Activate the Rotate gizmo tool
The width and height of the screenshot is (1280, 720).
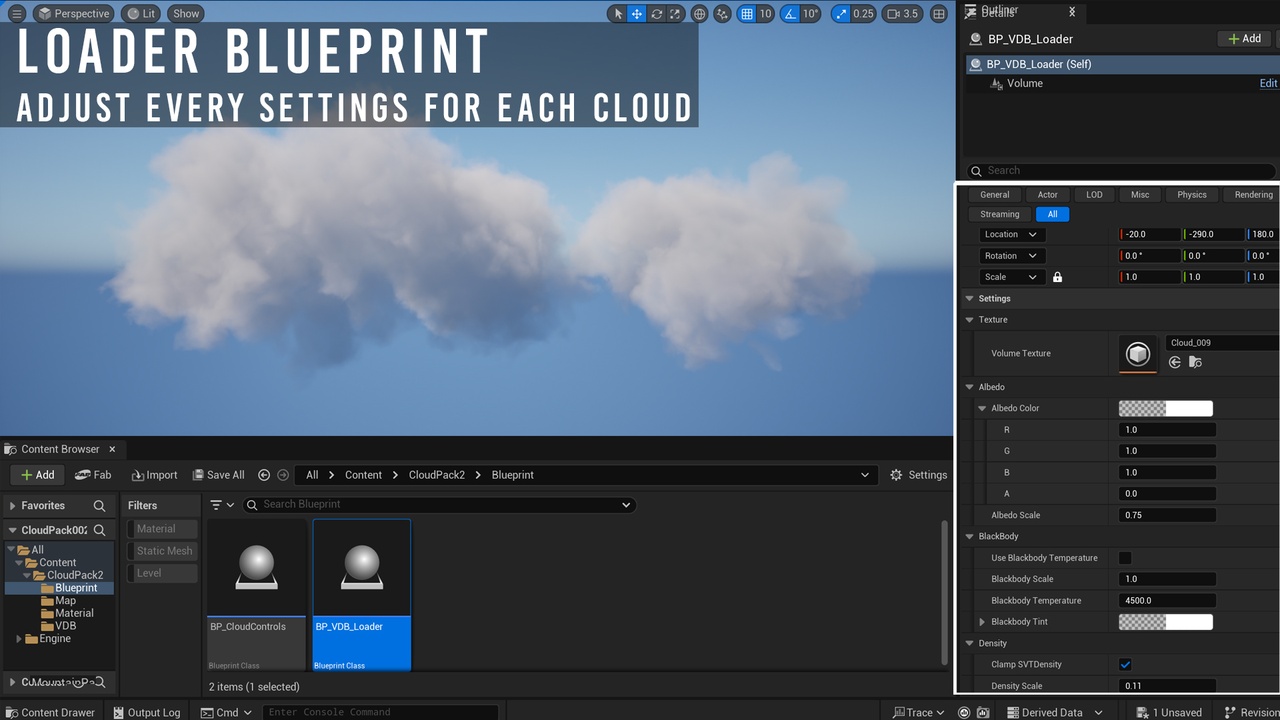coord(656,13)
